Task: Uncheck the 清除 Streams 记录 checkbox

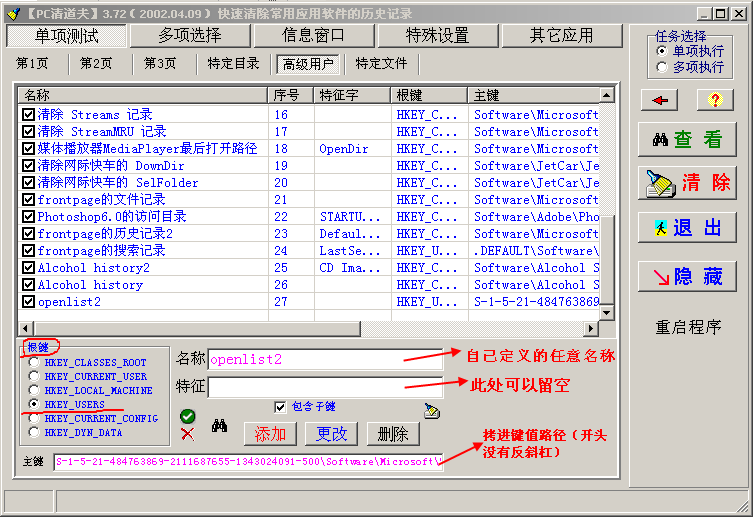Action: coord(28,115)
